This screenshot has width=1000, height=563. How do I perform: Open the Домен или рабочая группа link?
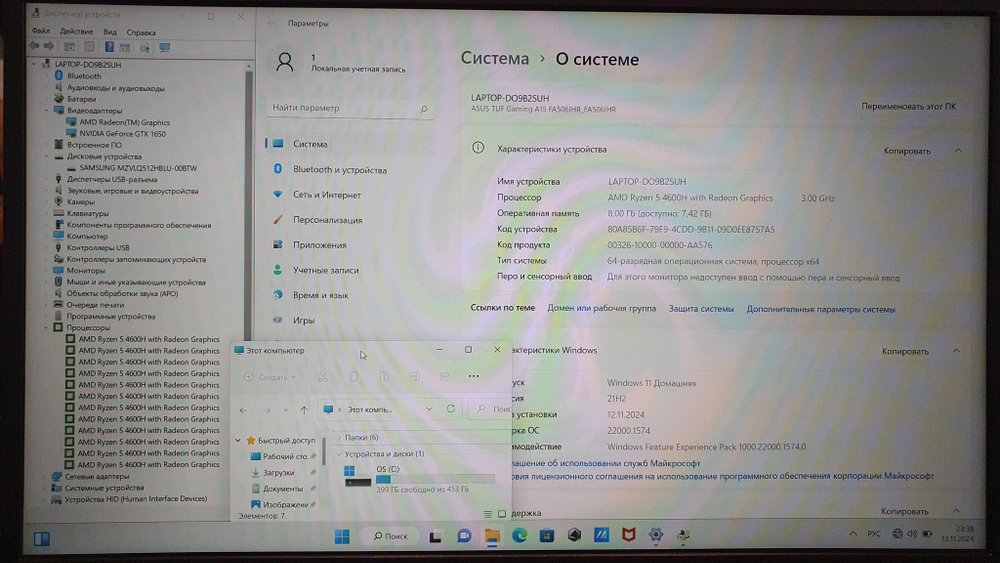coord(601,309)
